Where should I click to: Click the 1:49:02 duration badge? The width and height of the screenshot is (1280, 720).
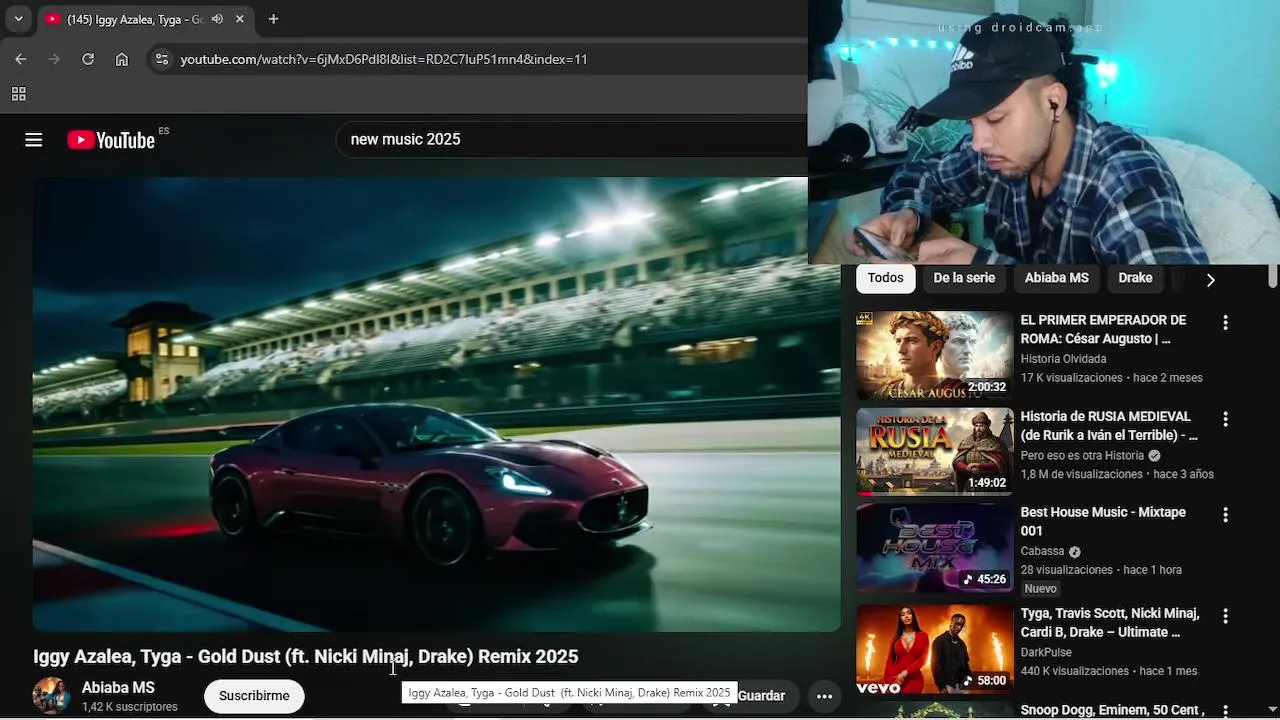tap(987, 483)
